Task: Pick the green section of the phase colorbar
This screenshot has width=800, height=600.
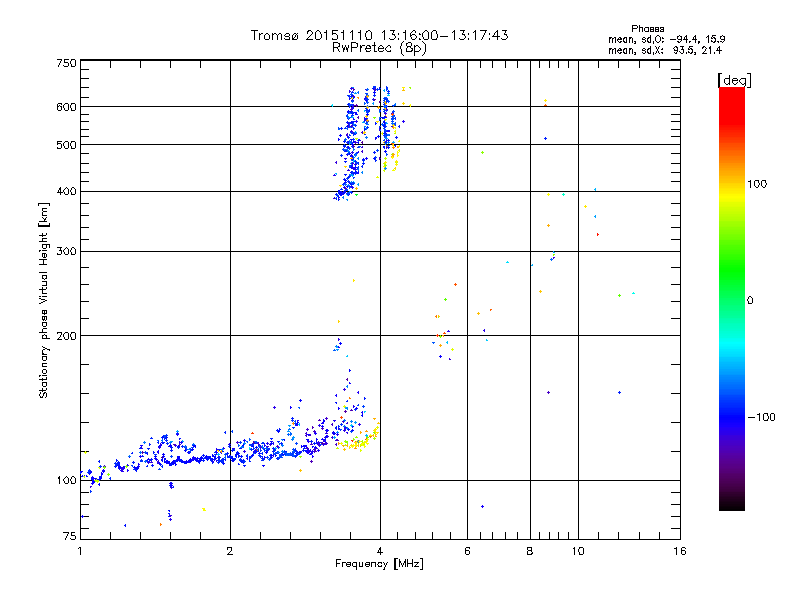Action: 732,270
